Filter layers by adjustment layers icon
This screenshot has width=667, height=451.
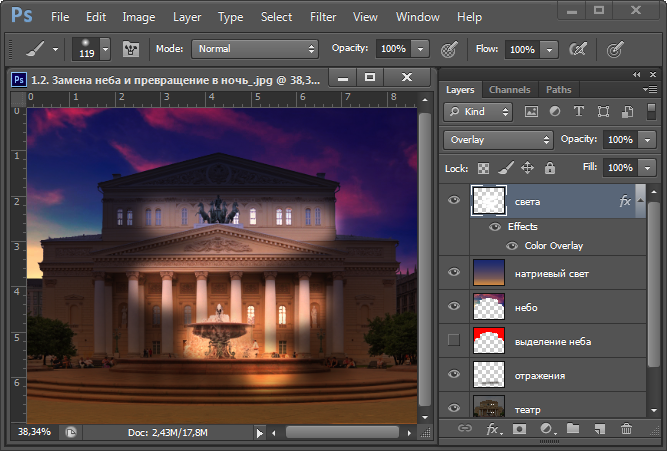click(x=555, y=111)
